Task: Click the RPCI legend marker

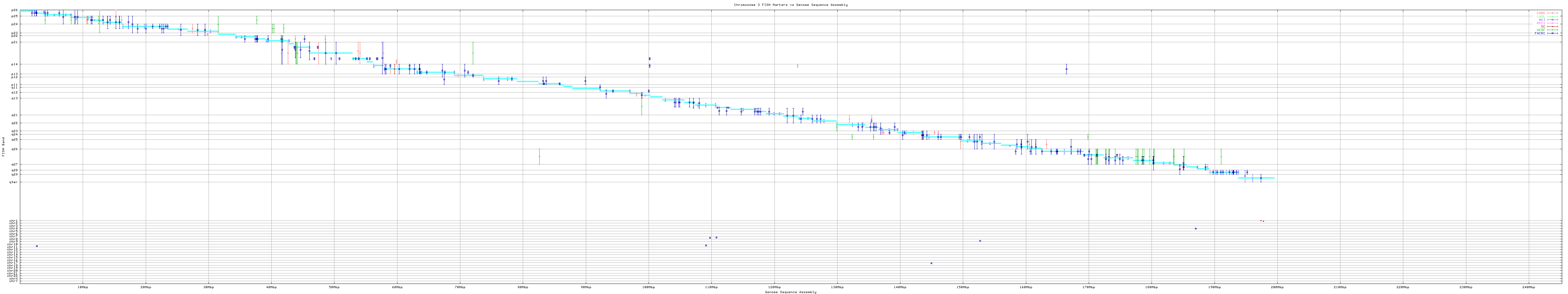Action: pyautogui.click(x=1553, y=23)
